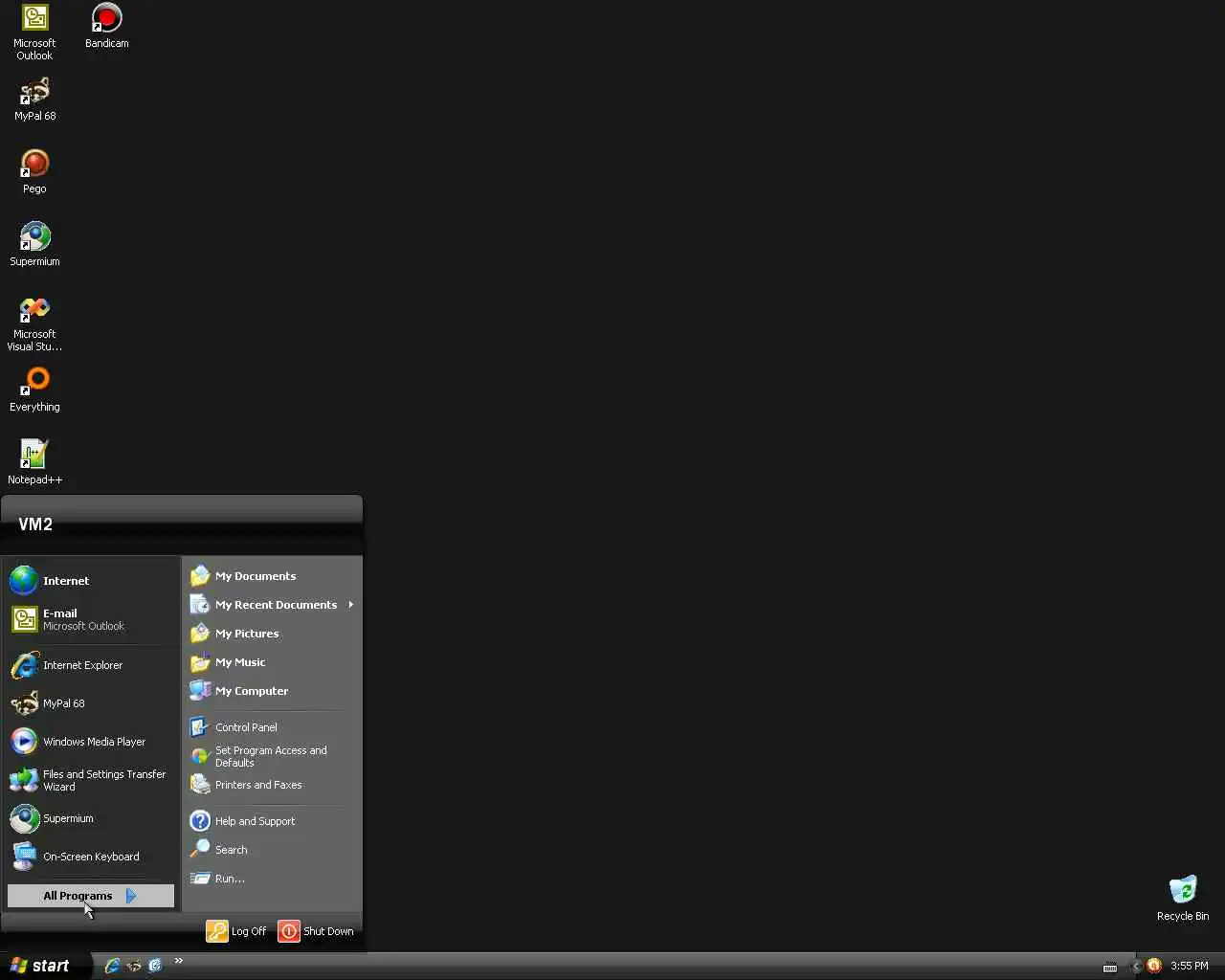Select the Pego desktop shortcut
The height and width of the screenshot is (980, 1225).
click(34, 171)
